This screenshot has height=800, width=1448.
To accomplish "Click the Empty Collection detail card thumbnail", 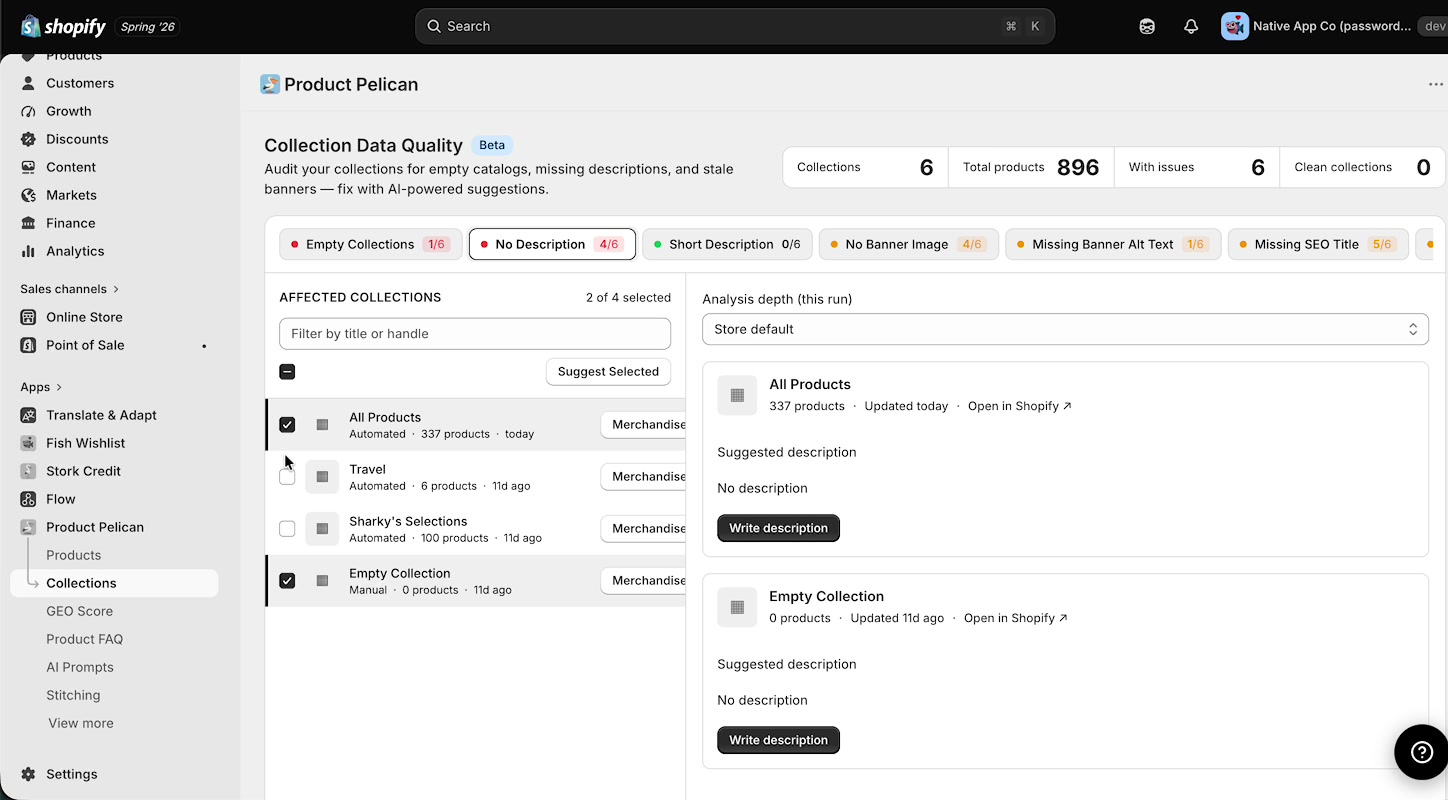I will tap(737, 607).
